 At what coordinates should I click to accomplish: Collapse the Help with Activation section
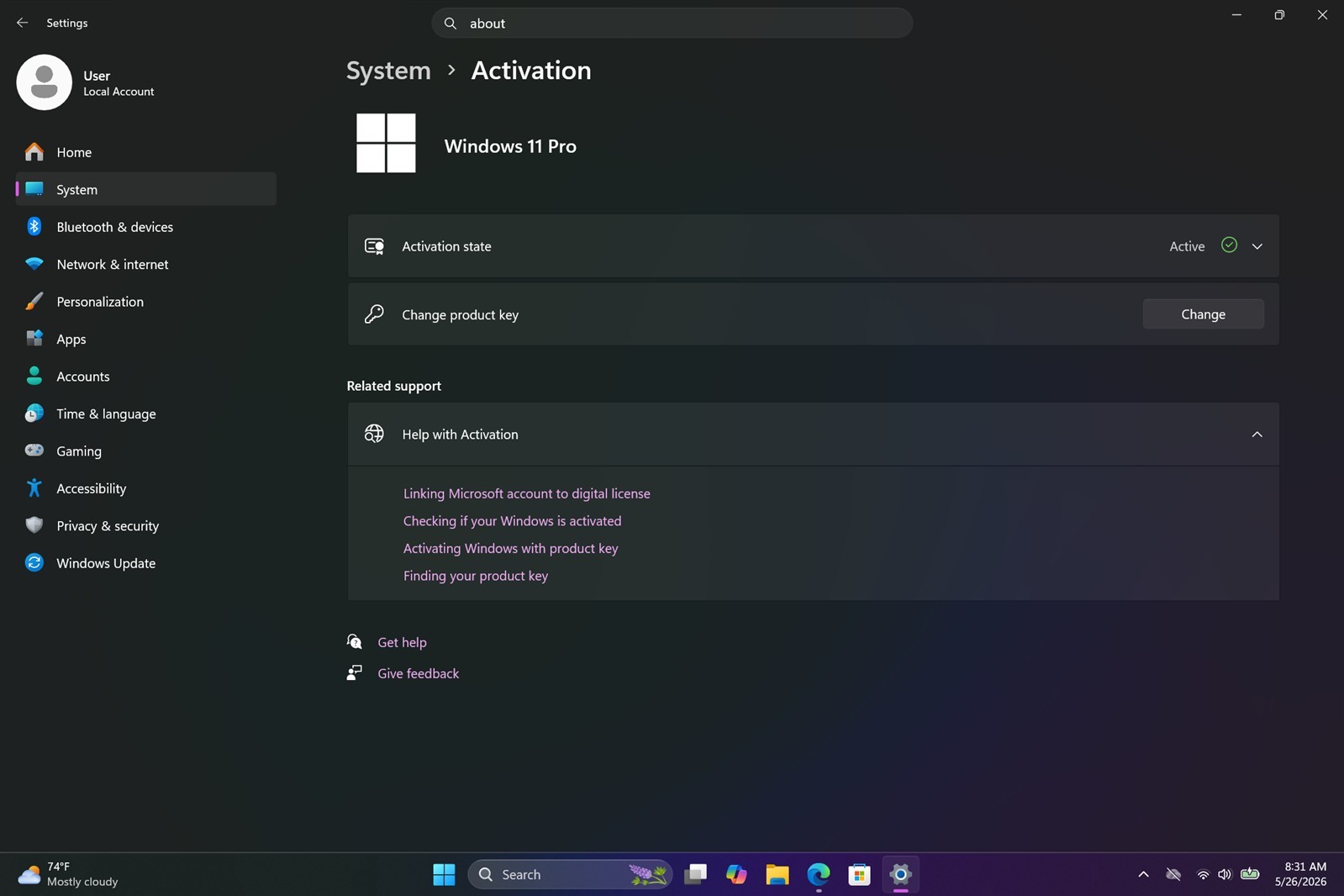1257,435
